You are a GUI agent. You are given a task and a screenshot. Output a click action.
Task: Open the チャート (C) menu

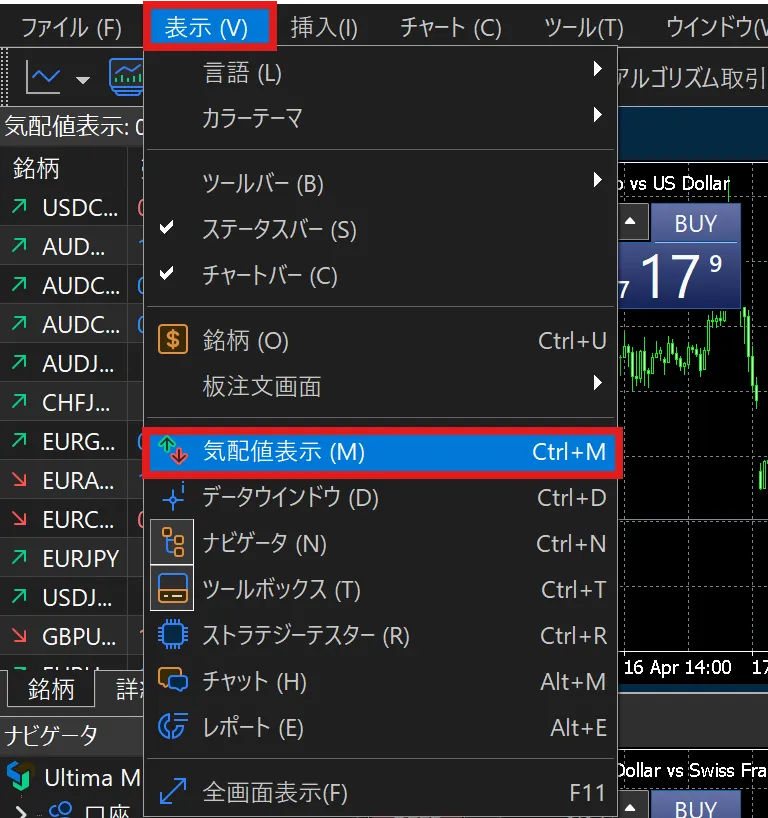click(451, 28)
